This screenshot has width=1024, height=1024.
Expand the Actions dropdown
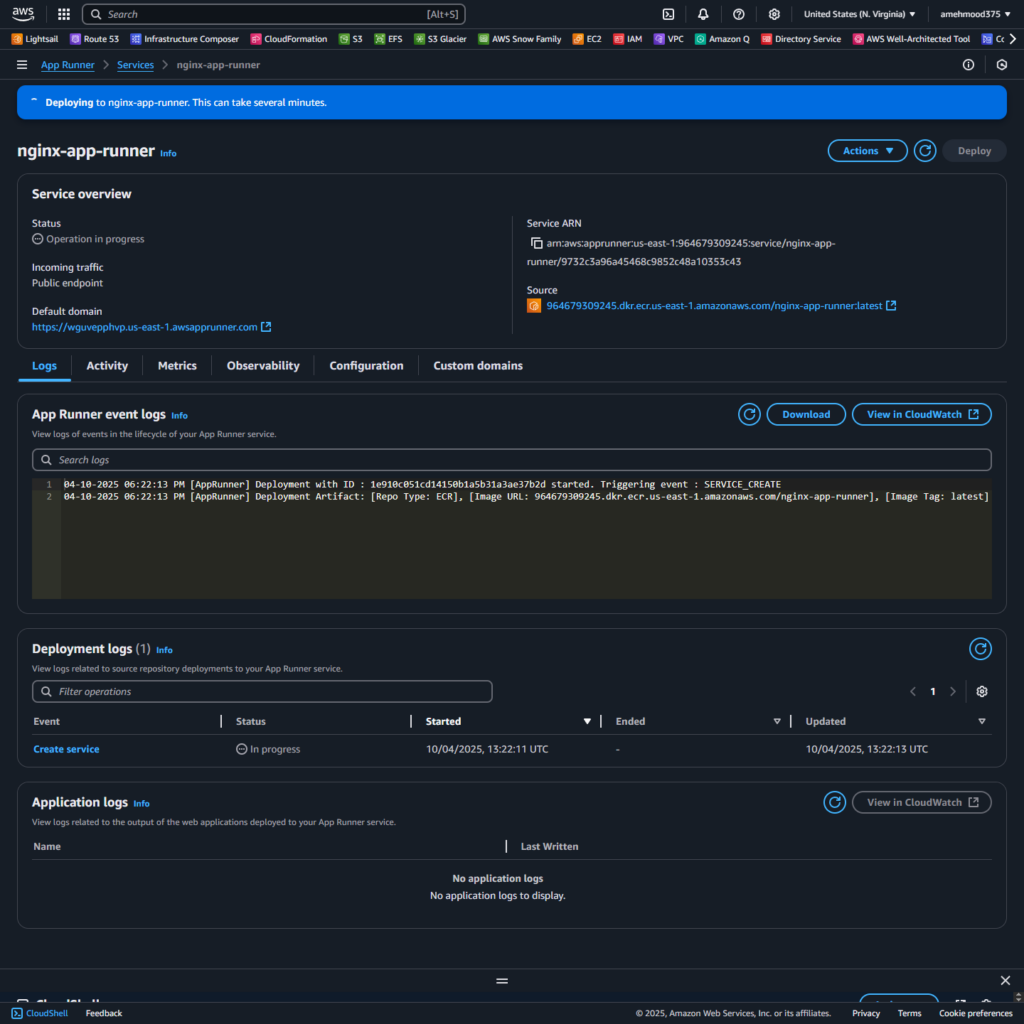click(x=867, y=151)
